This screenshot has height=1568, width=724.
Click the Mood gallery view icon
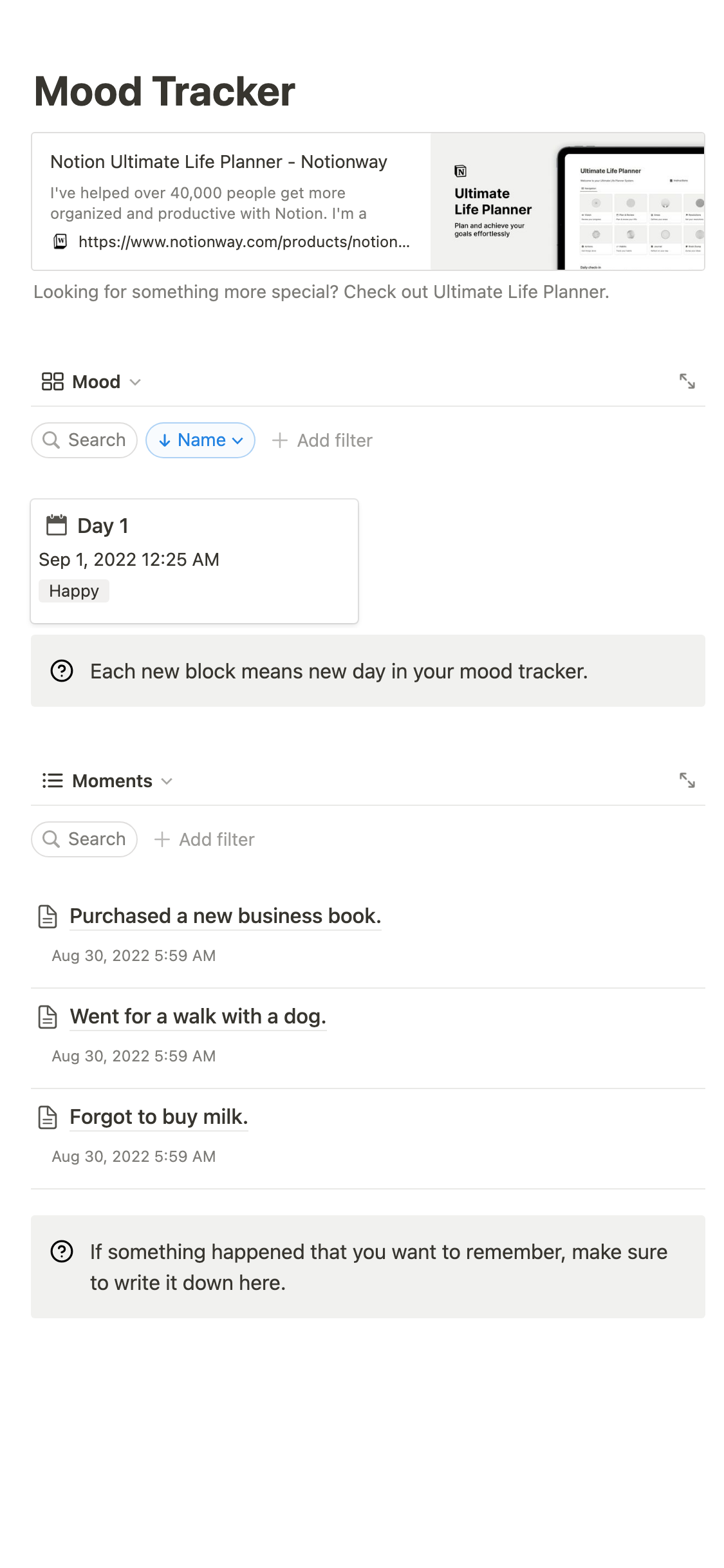click(x=52, y=382)
